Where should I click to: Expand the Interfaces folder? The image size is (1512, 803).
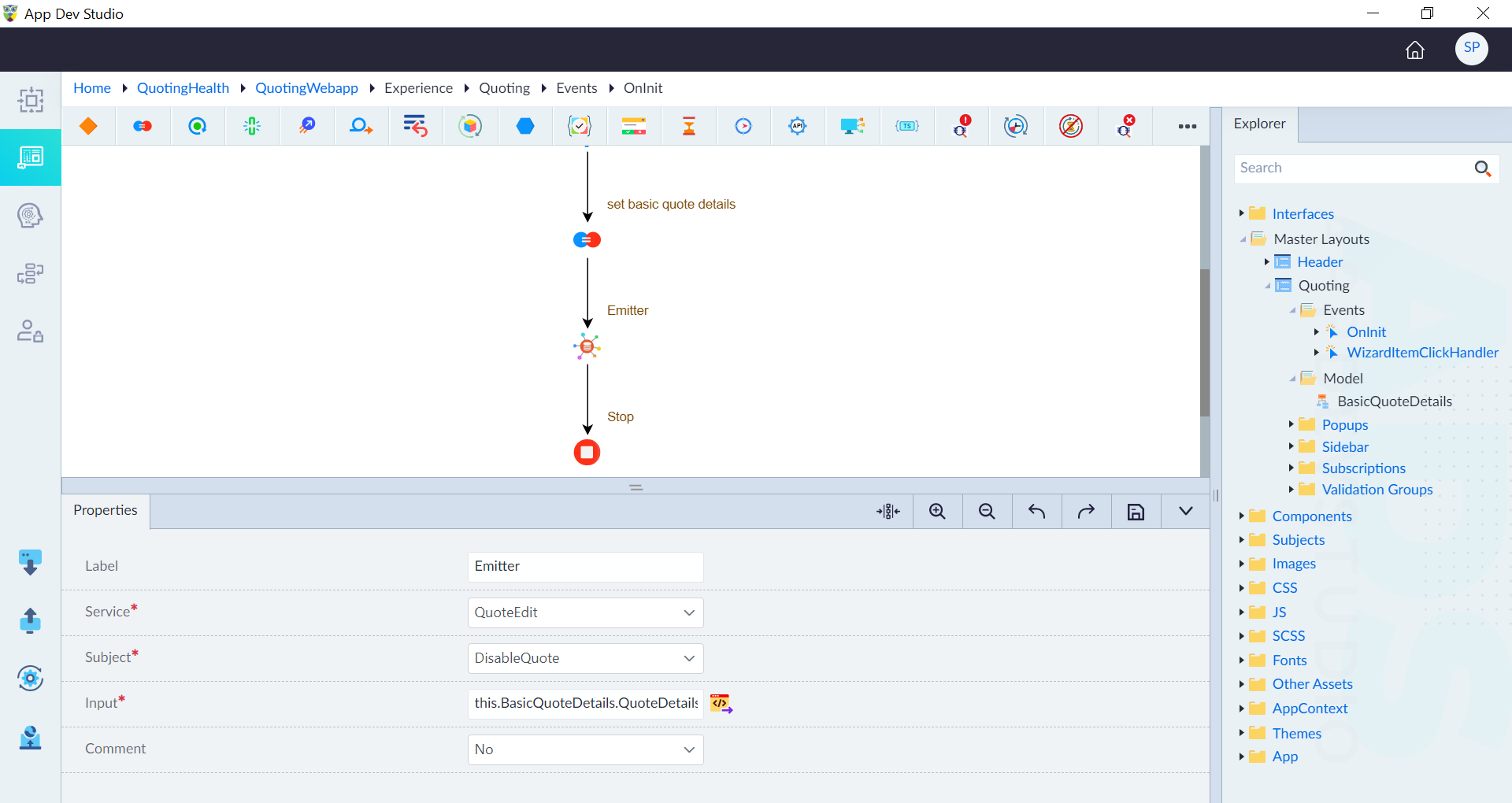[x=1241, y=213]
